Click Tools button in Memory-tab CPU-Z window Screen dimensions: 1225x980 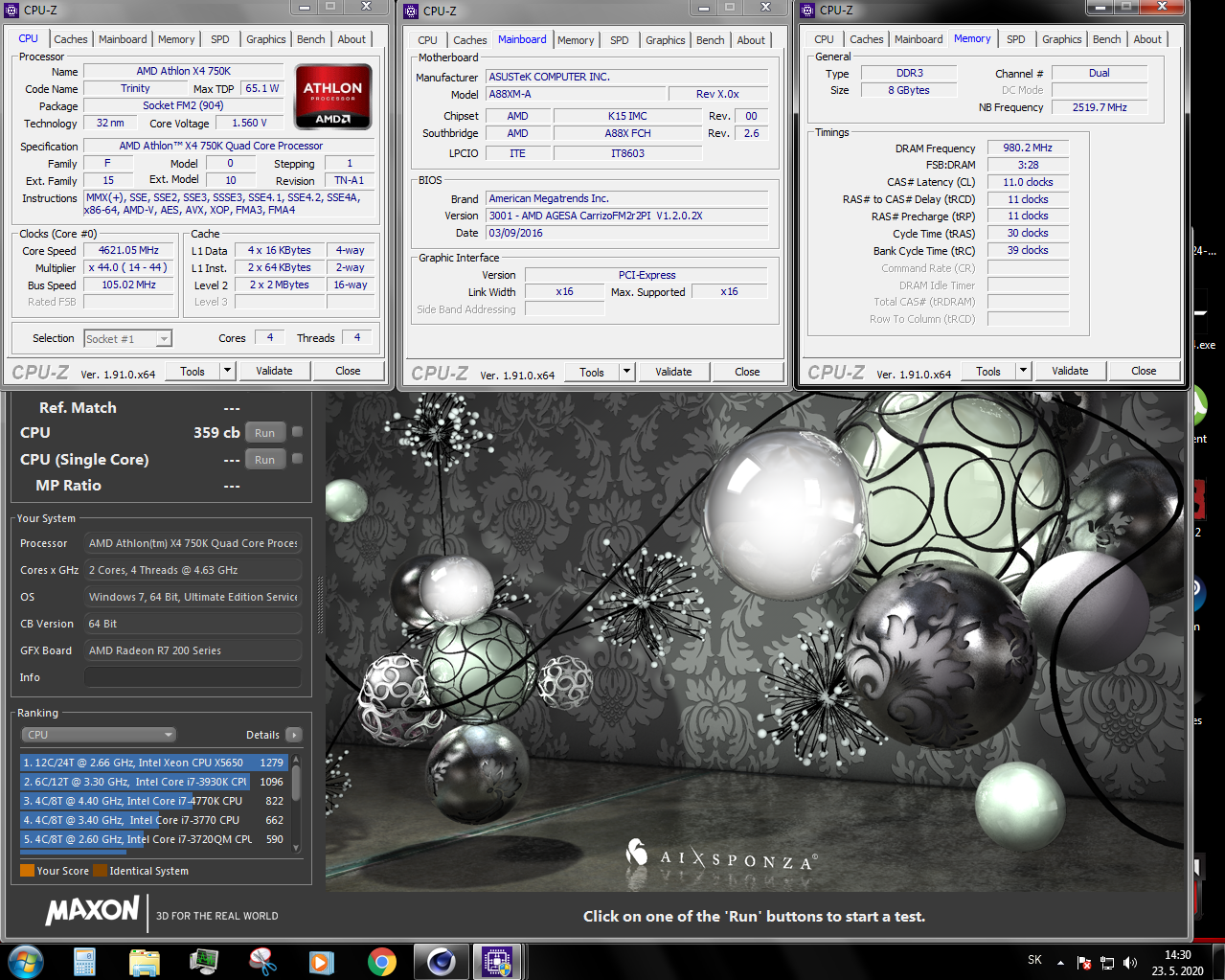click(x=988, y=371)
